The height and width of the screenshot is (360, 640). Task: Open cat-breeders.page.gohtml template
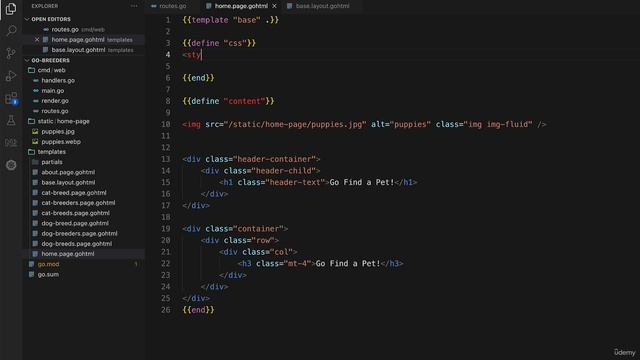78,203
